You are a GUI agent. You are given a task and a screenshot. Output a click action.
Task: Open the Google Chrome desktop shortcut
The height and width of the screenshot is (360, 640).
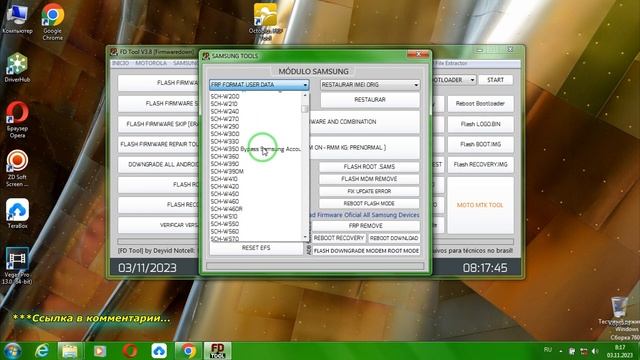53,22
